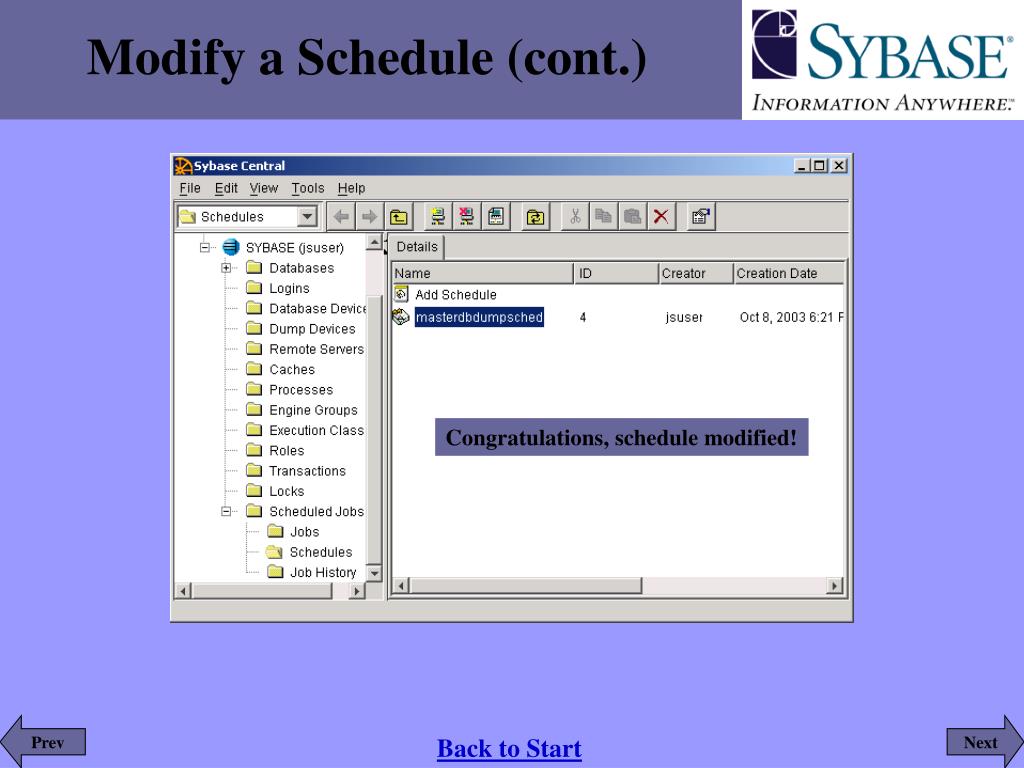This screenshot has width=1024, height=768.
Task: Select the Transactions tree item
Action: (x=308, y=470)
